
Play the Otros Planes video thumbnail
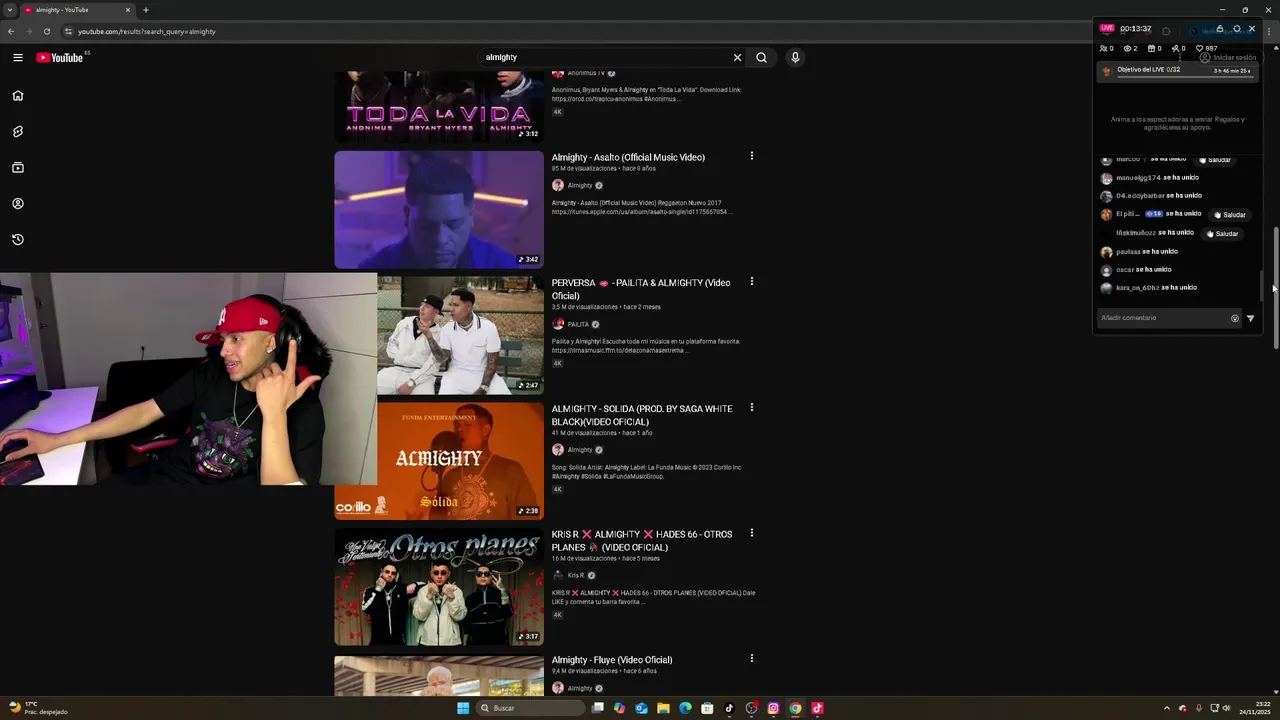[x=439, y=587]
